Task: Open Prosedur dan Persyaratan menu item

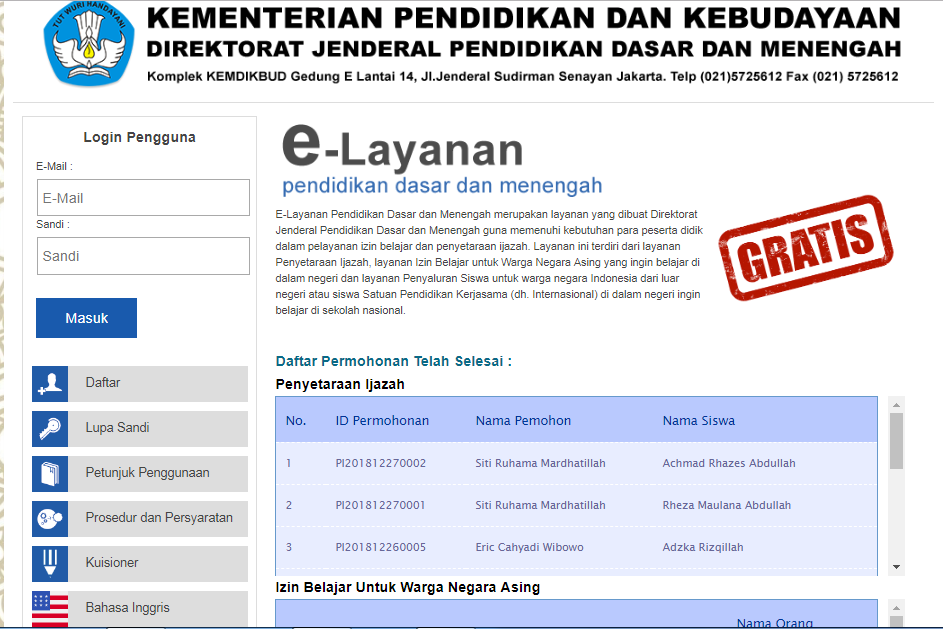Action: [140, 519]
